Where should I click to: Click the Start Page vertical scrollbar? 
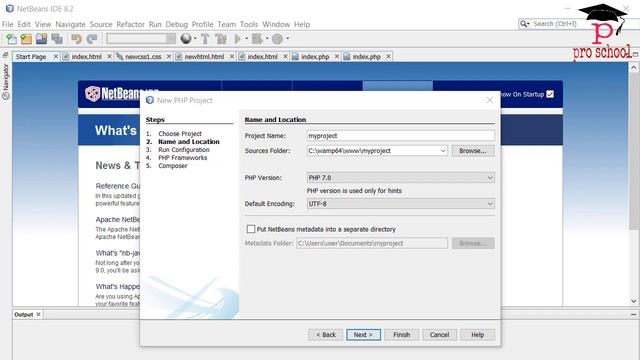tap(633, 151)
